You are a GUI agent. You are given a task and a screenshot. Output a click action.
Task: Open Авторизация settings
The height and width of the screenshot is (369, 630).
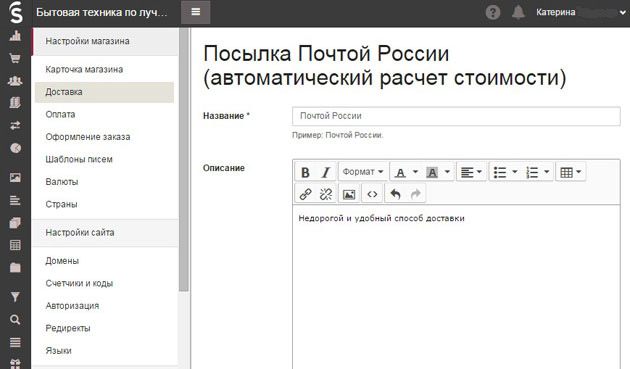72,306
